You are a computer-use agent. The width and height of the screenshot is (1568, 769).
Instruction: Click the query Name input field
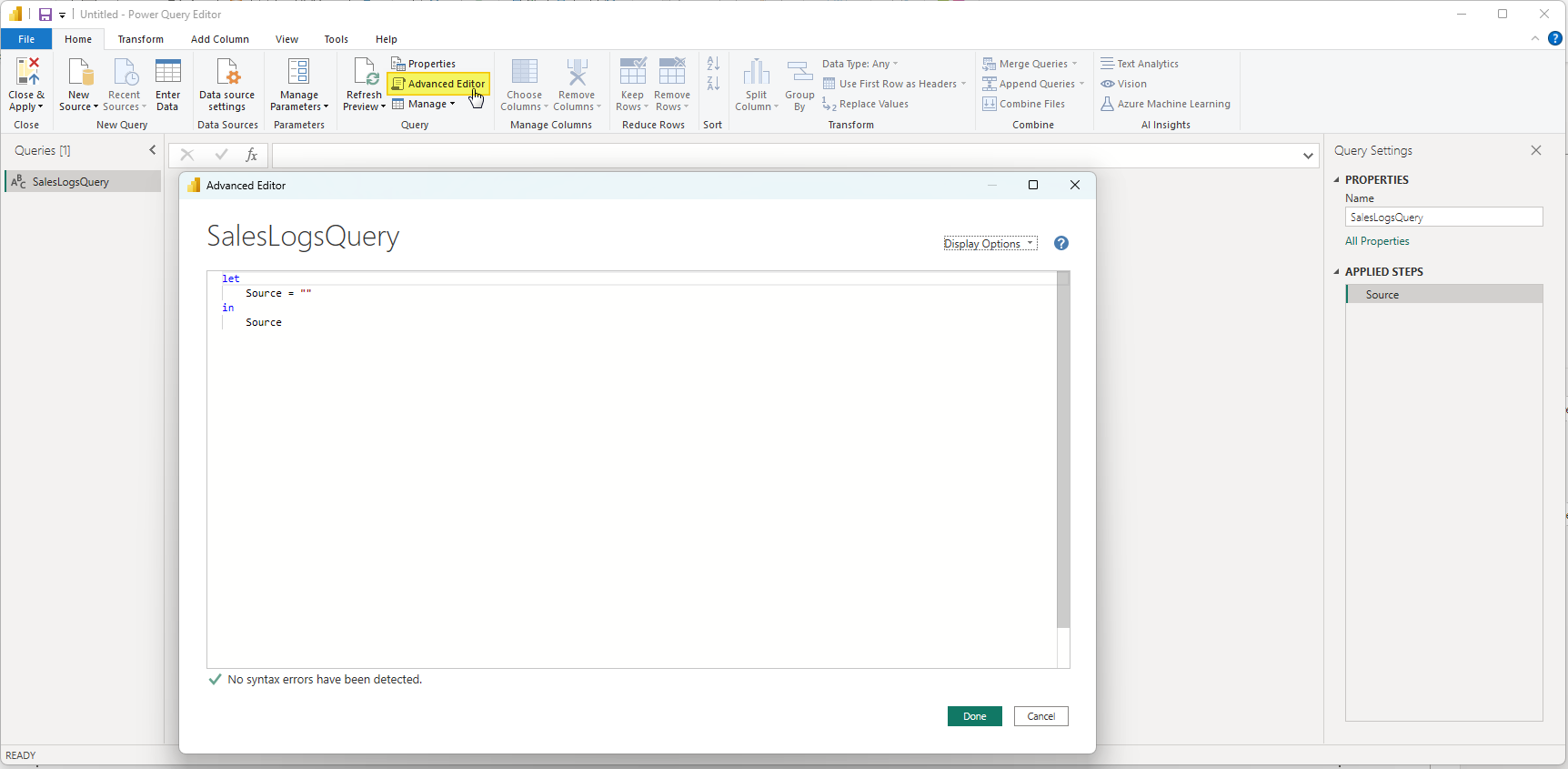click(x=1443, y=218)
